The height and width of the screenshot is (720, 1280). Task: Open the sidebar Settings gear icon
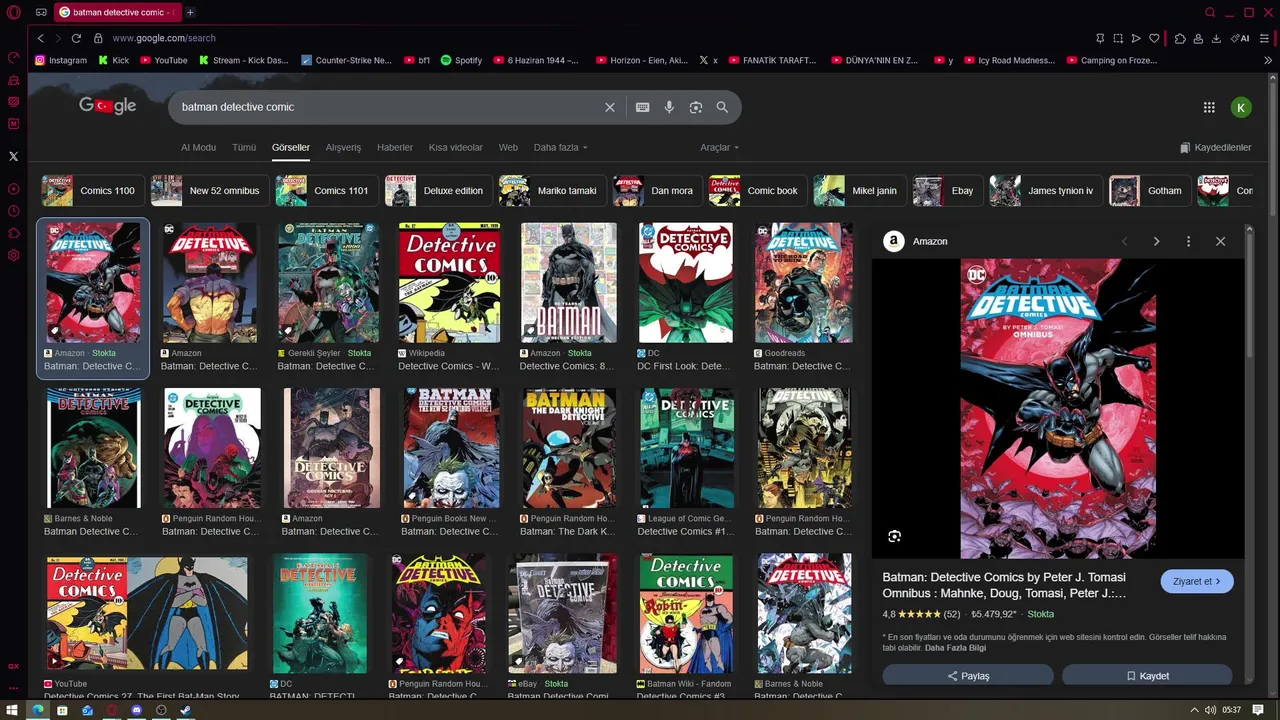coord(14,255)
